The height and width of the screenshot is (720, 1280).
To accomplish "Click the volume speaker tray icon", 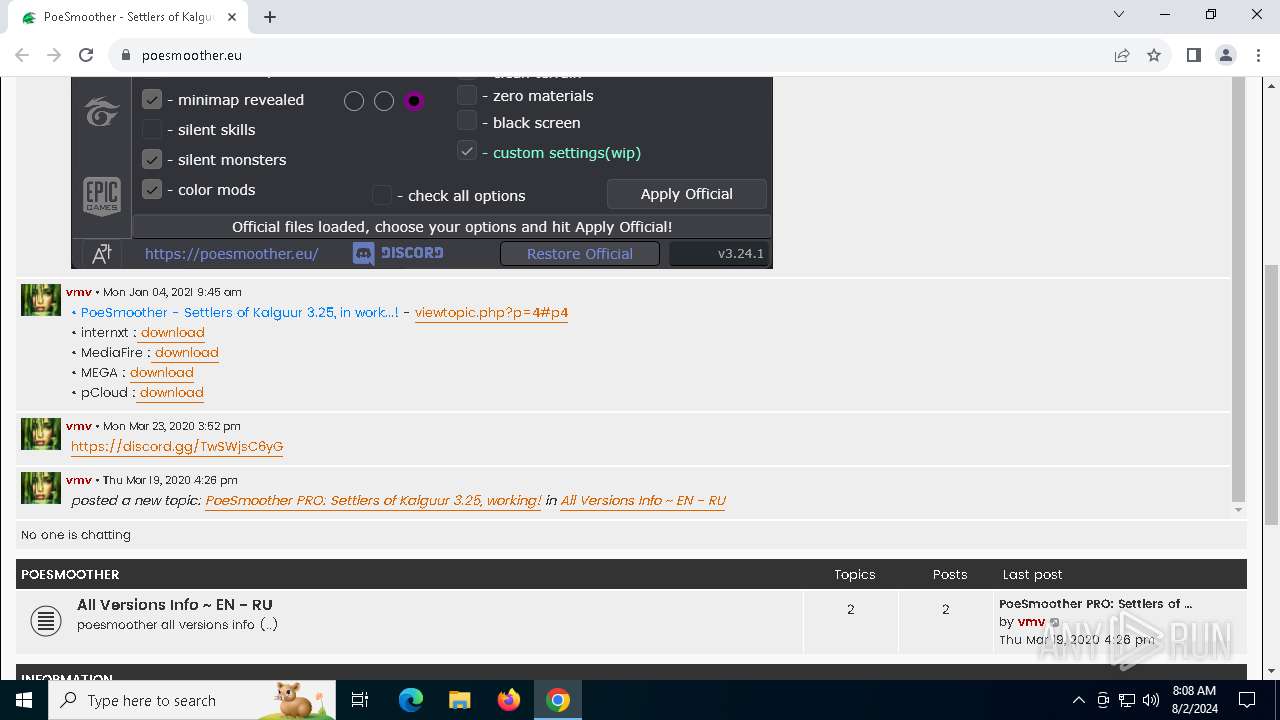I will click(1150, 700).
